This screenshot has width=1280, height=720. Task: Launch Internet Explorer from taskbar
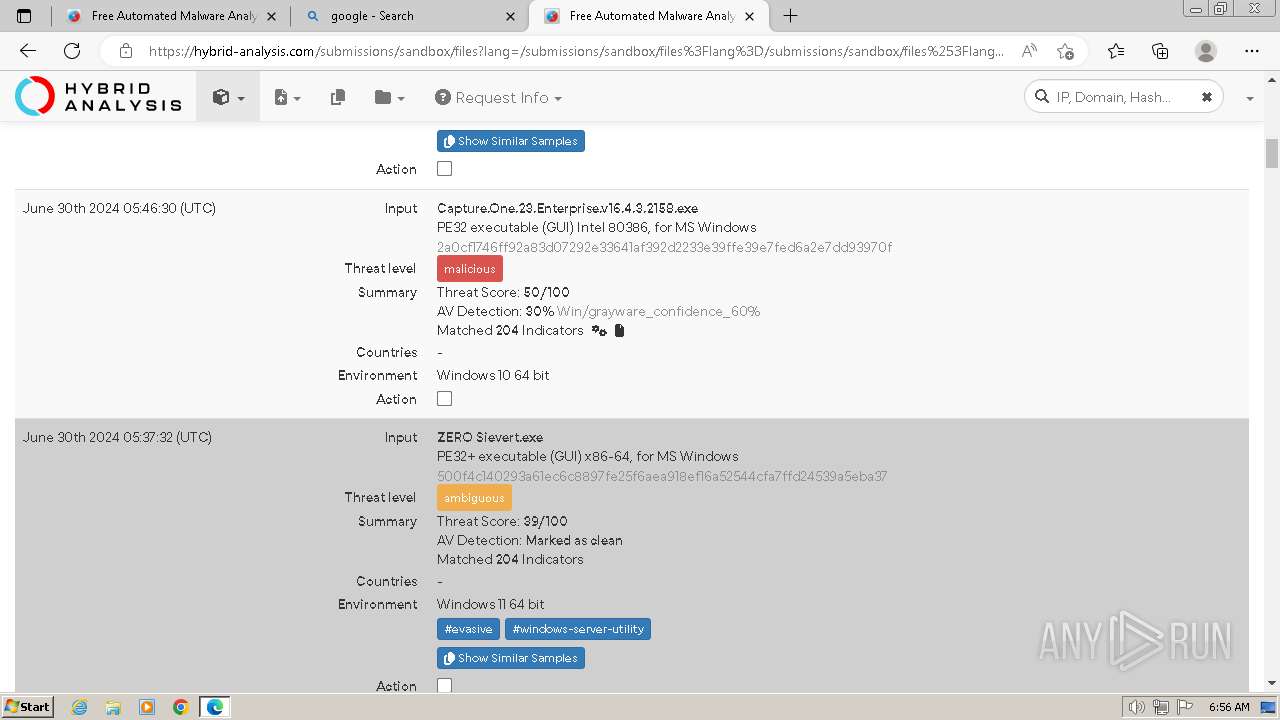click(x=80, y=707)
